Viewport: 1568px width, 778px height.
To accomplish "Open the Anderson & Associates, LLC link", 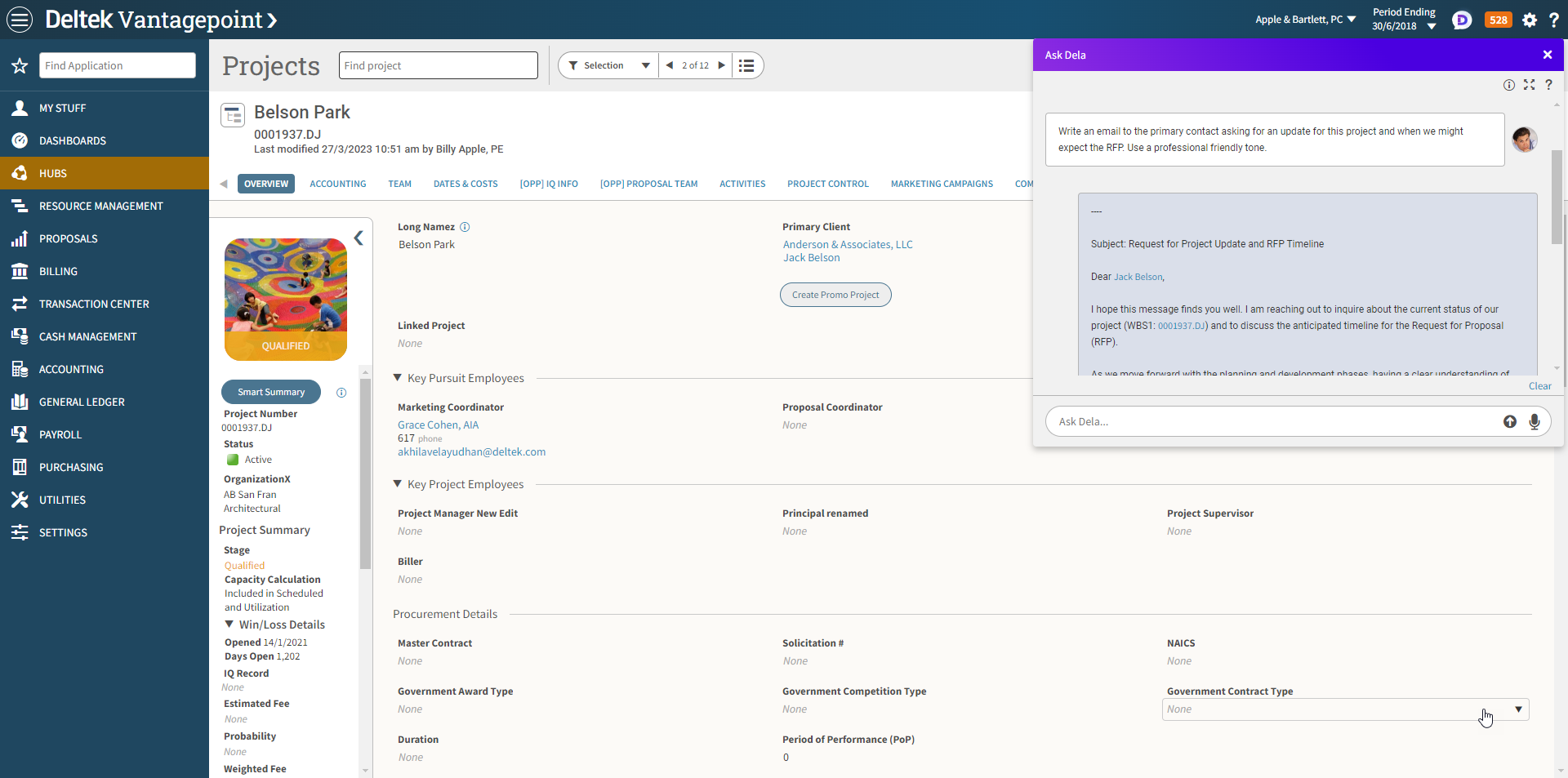I will 847,244.
